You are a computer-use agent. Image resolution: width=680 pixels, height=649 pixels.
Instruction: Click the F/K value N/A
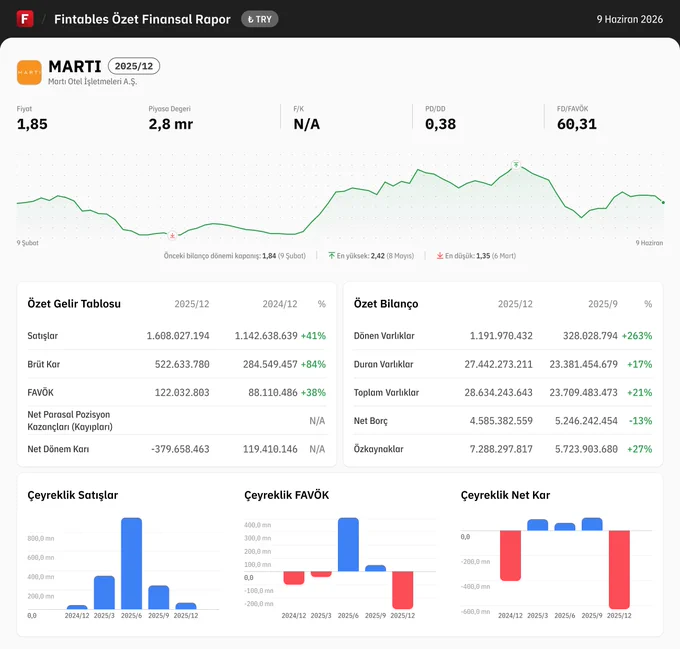pyautogui.click(x=307, y=124)
